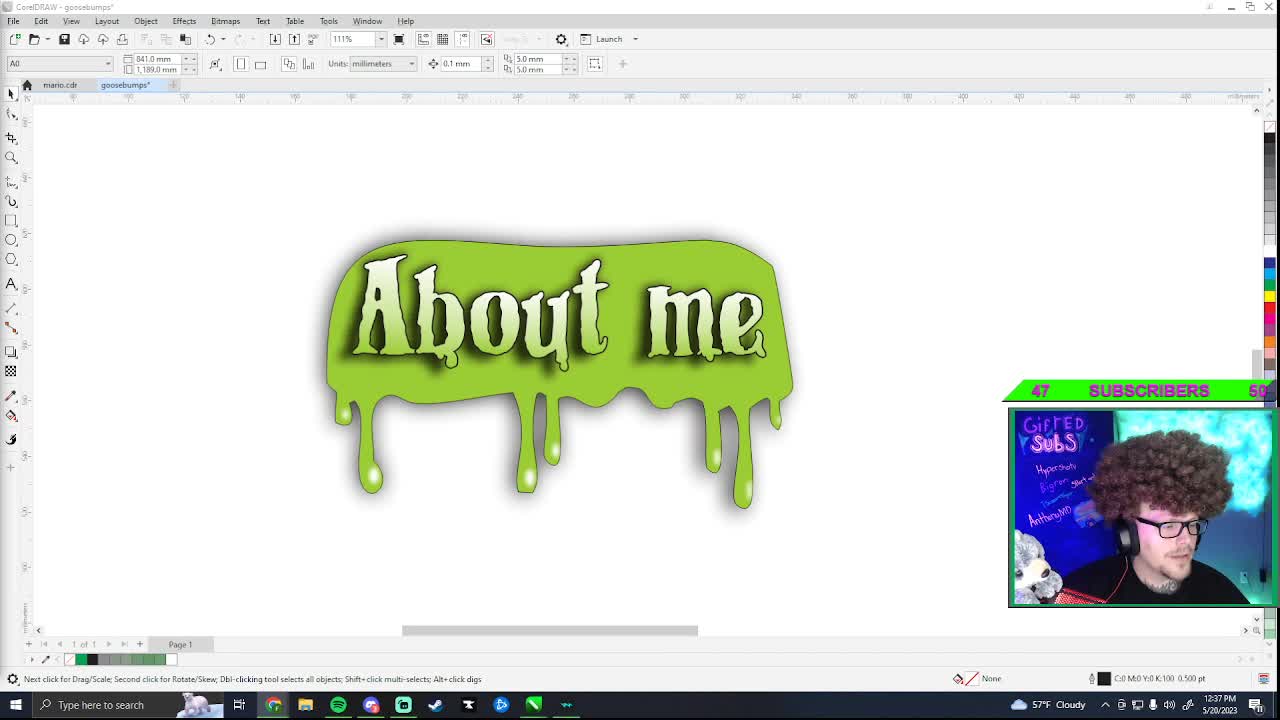Select the Rectangle tool

coord(11,220)
